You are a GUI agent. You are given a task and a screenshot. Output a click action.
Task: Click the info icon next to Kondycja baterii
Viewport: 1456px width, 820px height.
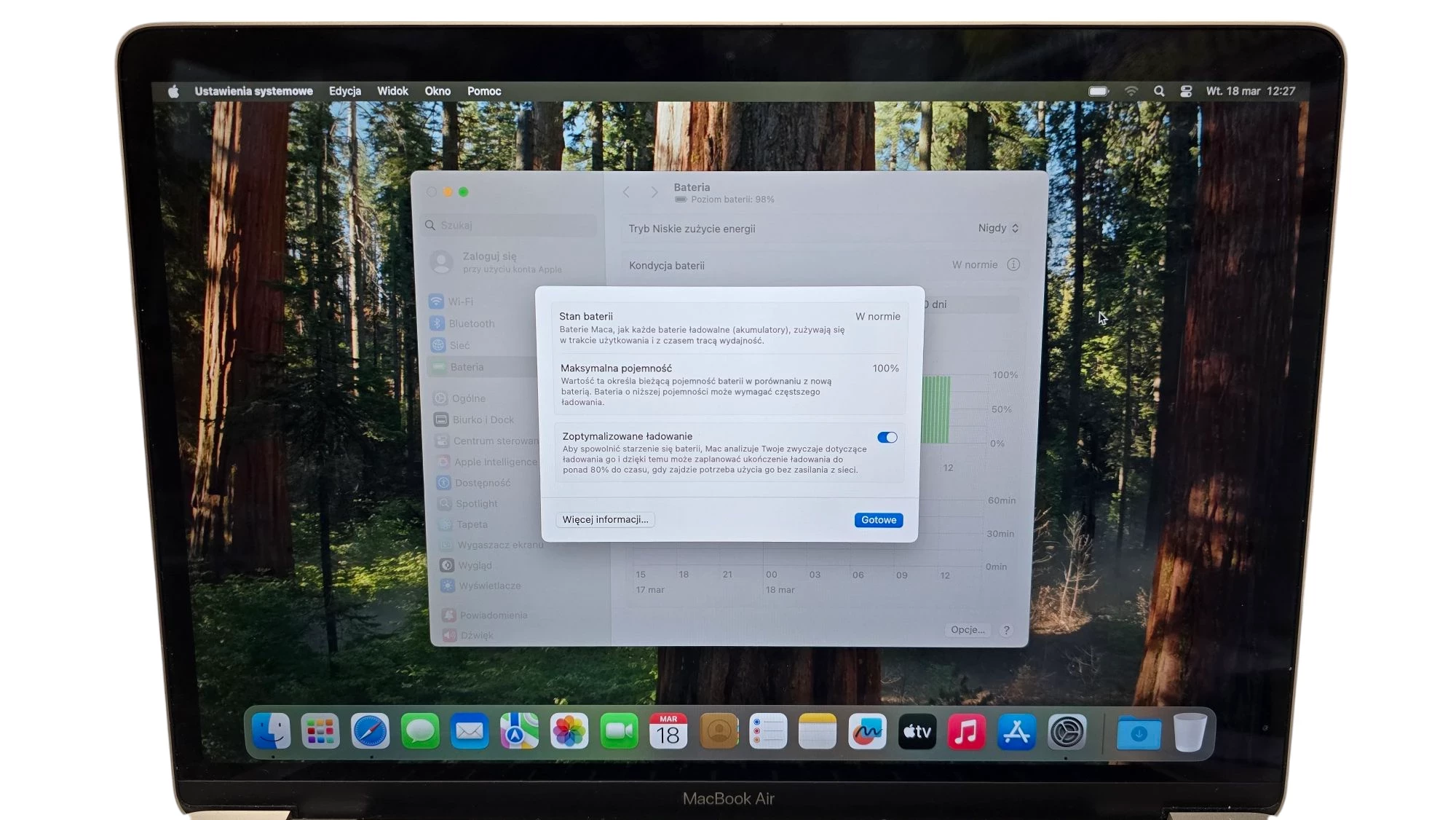(1013, 265)
